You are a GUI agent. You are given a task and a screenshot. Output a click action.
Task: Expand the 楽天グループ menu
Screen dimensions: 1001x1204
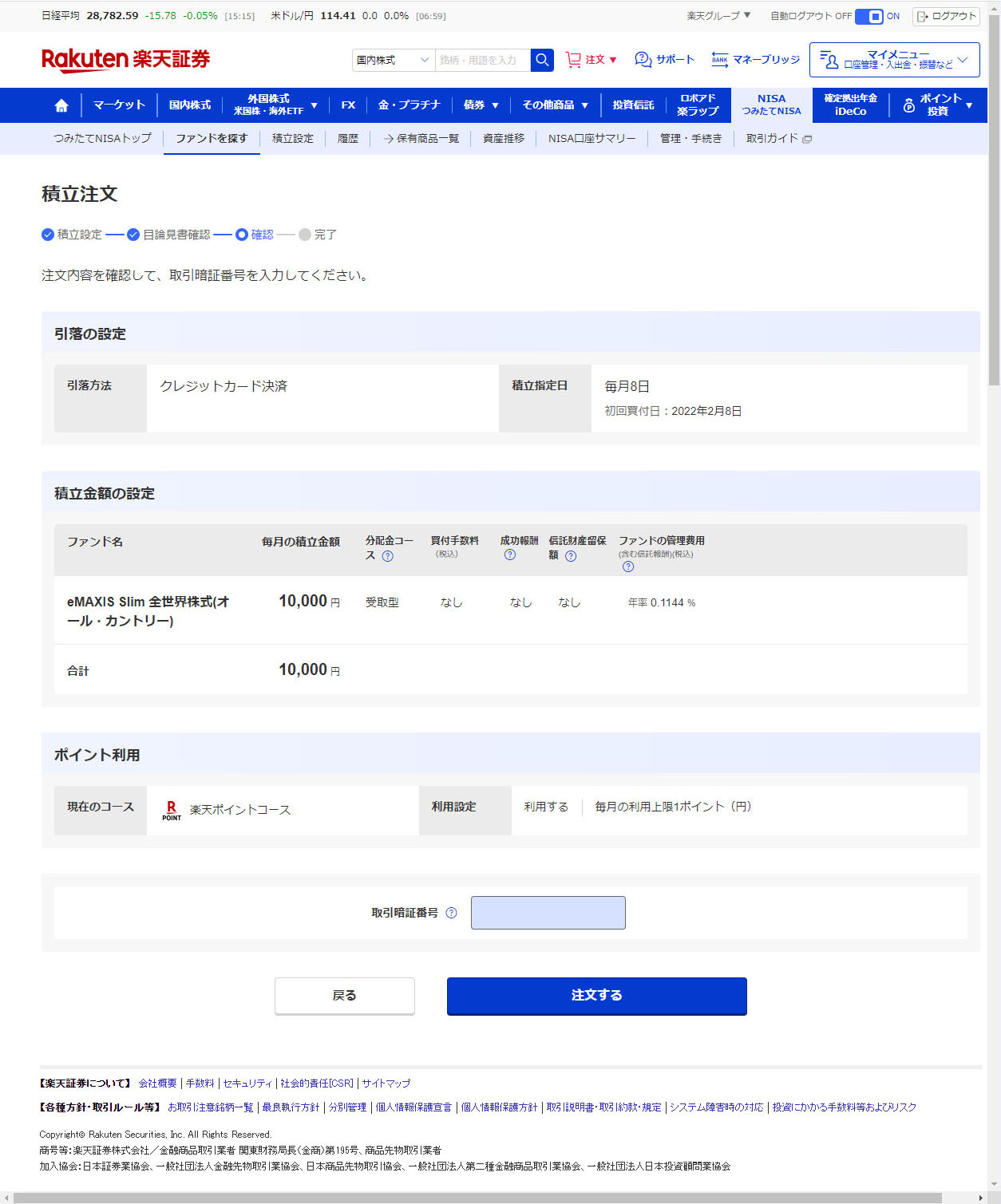718,16
